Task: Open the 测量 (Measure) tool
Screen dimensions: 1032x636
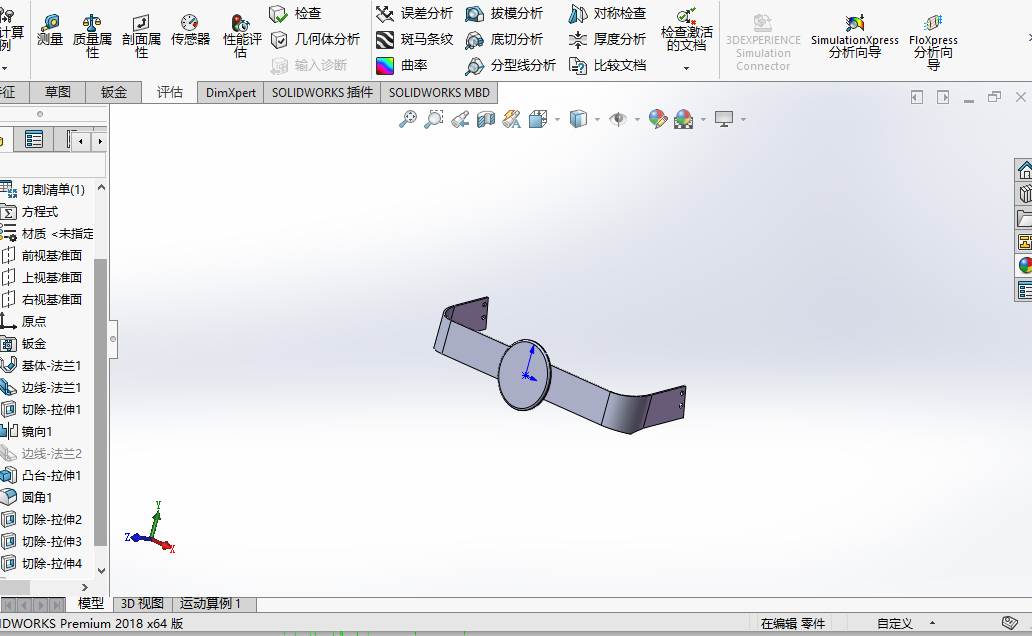Action: (49, 31)
